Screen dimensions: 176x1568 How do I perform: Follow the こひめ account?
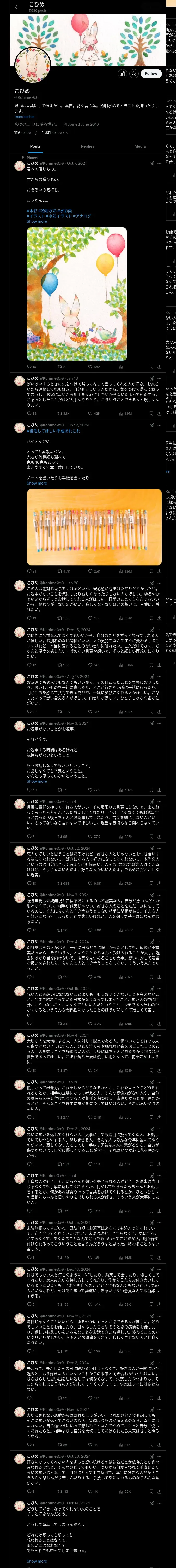151,73
